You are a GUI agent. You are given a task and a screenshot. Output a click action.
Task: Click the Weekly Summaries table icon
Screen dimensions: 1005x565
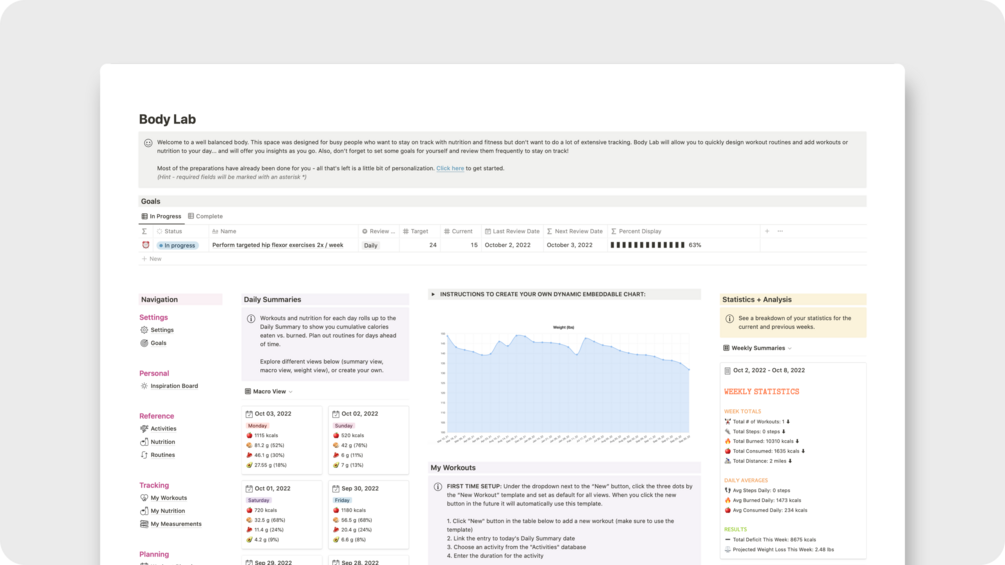coord(726,348)
